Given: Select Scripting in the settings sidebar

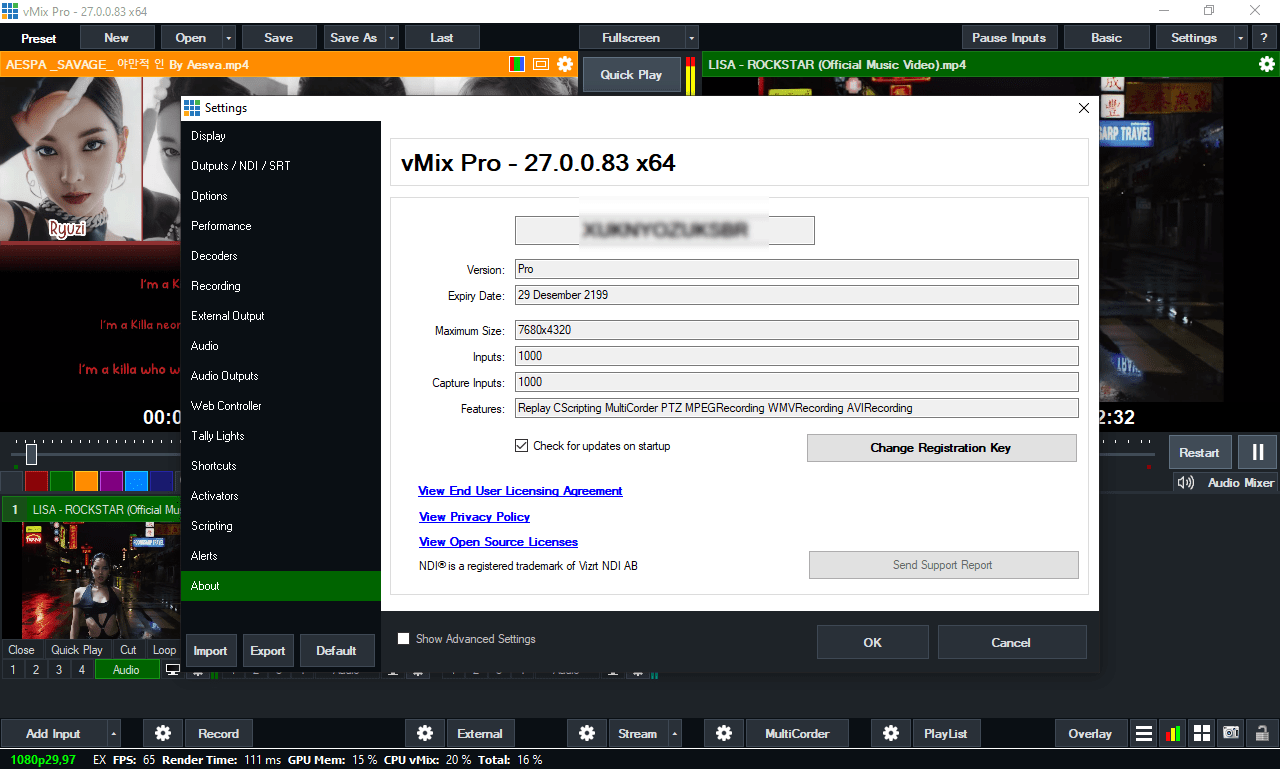Looking at the screenshot, I should [x=281, y=526].
